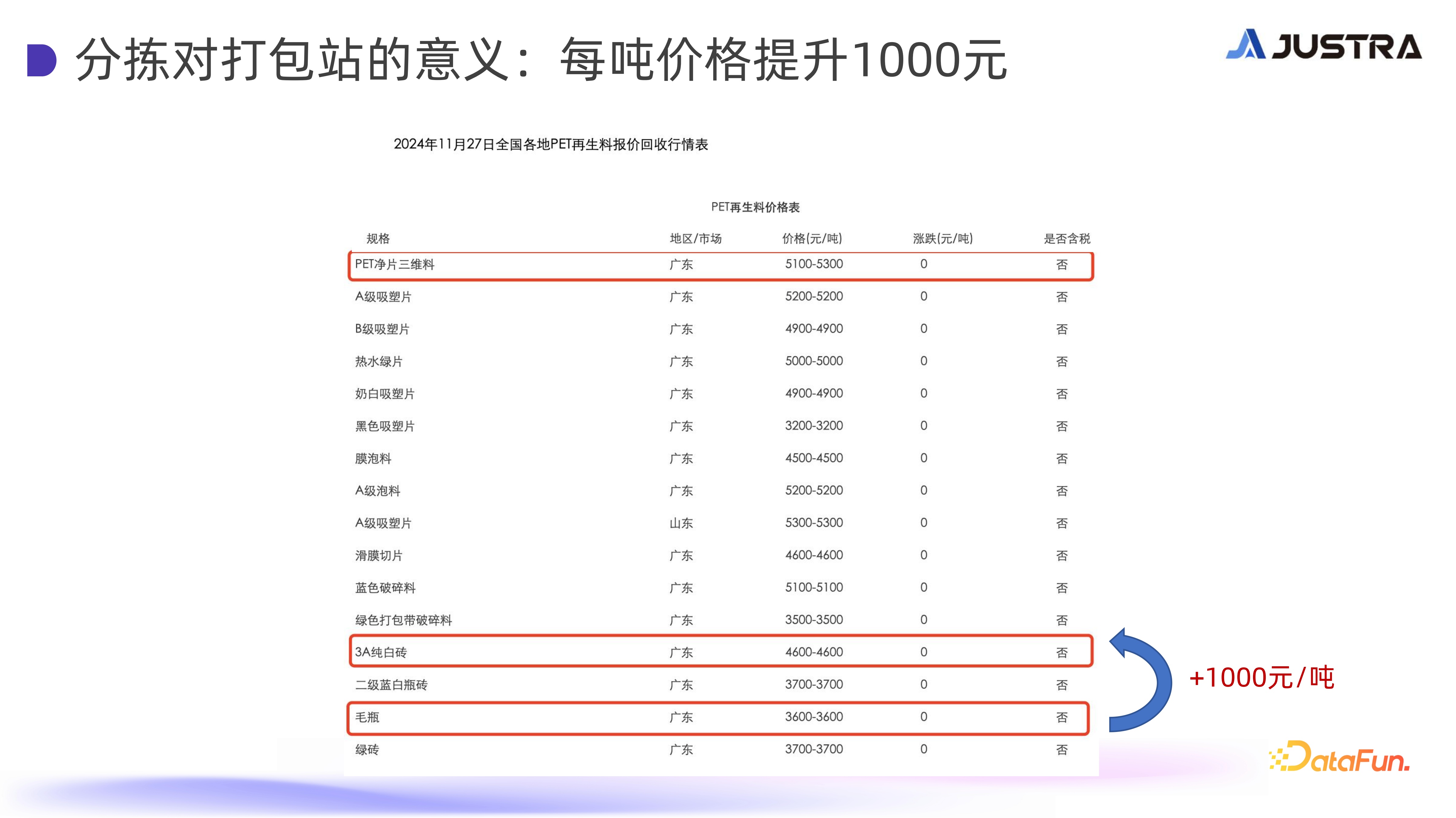Image resolution: width=1456 pixels, height=818 pixels.
Task: Click the price '4900-4900' in the 奶白吸塑片 row
Action: pyautogui.click(x=814, y=394)
